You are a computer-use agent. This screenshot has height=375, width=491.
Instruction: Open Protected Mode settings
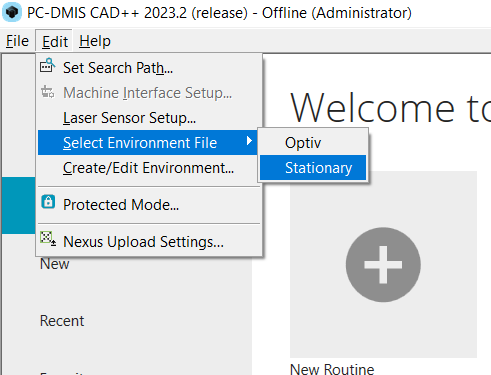tap(149, 205)
